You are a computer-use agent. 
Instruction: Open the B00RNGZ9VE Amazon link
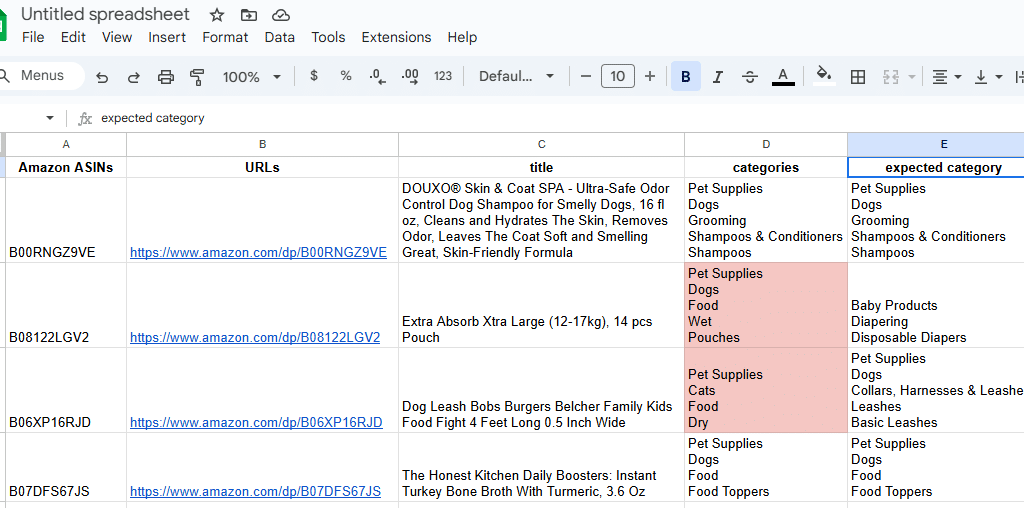258,253
